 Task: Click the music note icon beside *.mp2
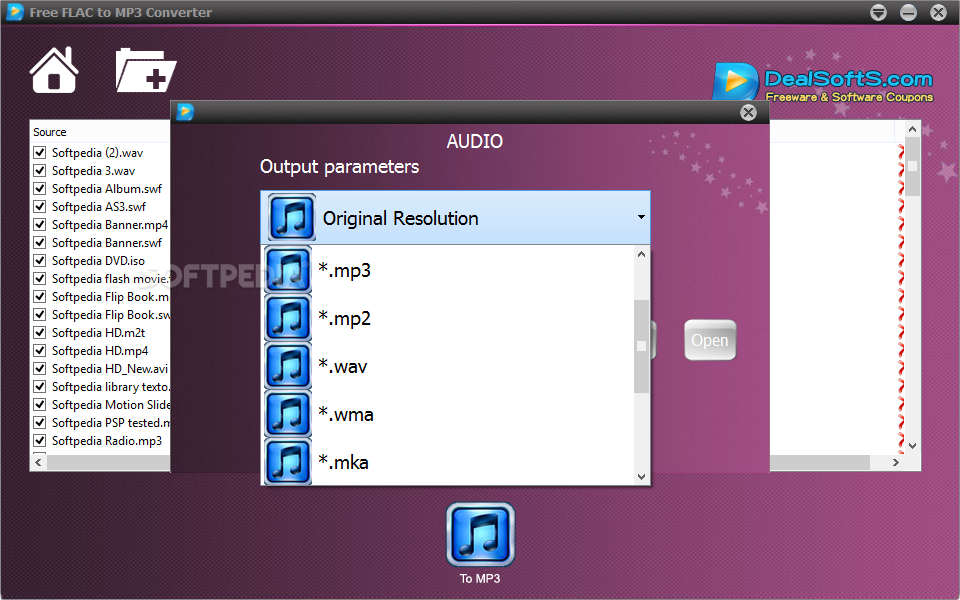(288, 318)
